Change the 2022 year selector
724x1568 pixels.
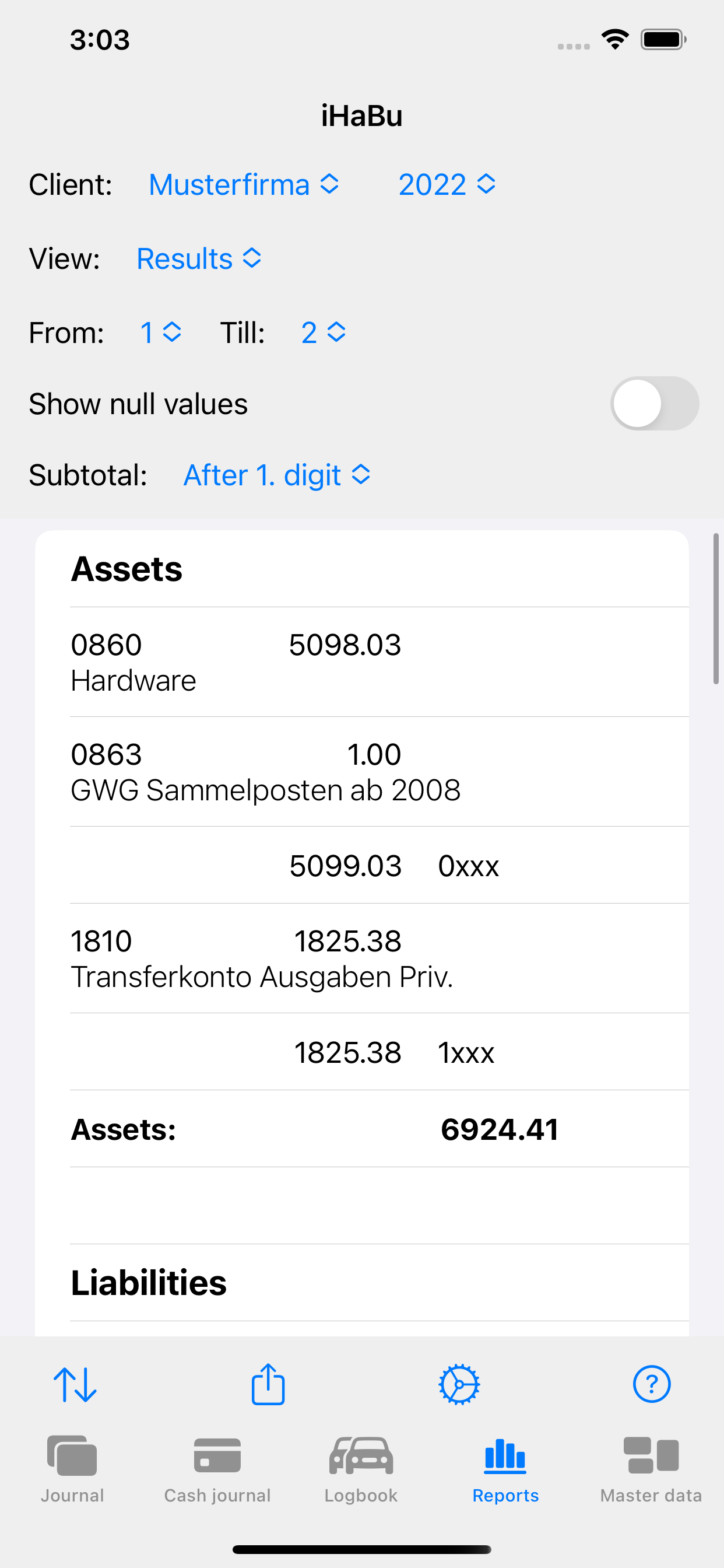[447, 184]
